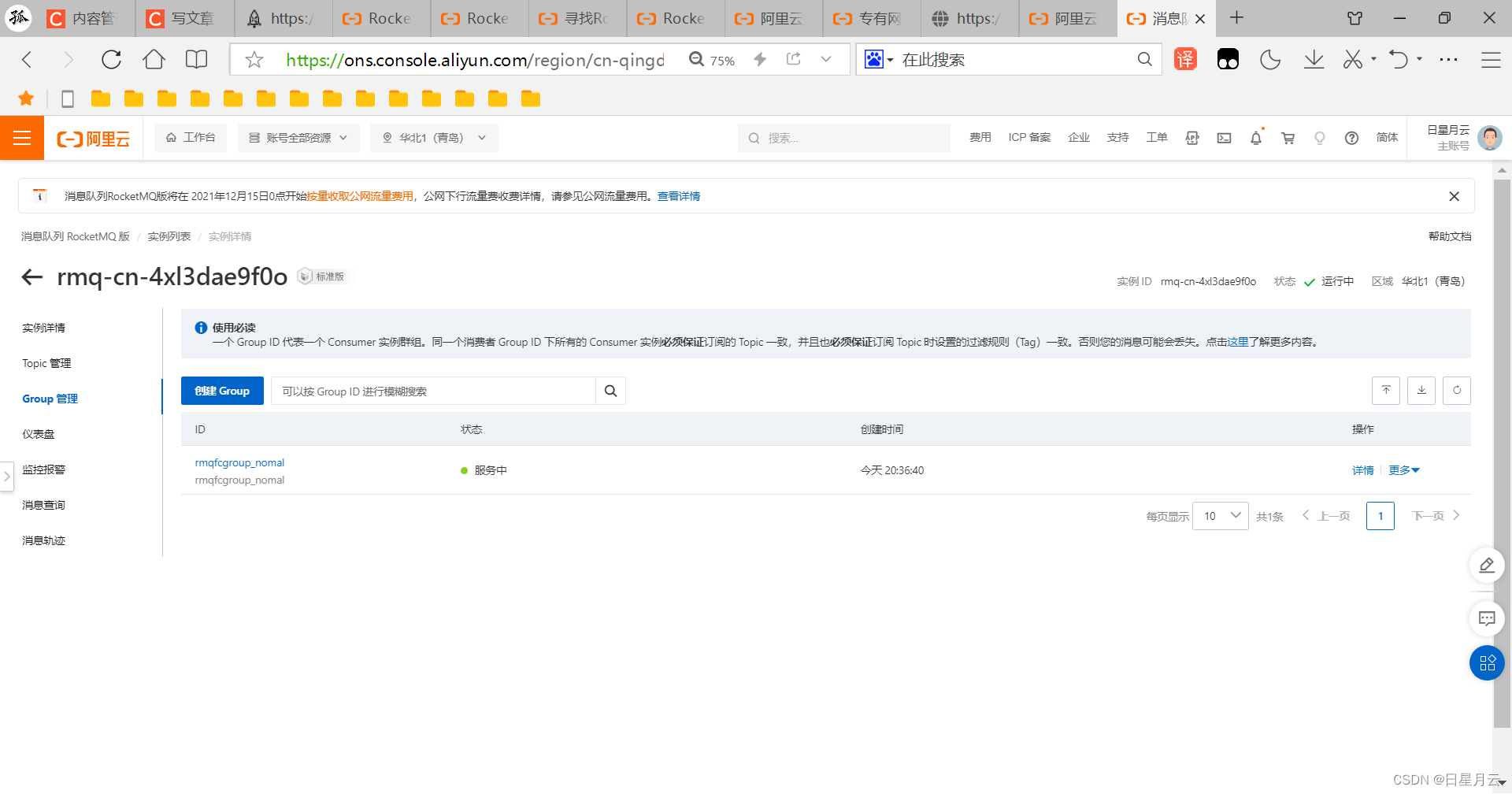1512x794 pixels.
Task: Open browser downloads icon
Action: pos(1314,59)
